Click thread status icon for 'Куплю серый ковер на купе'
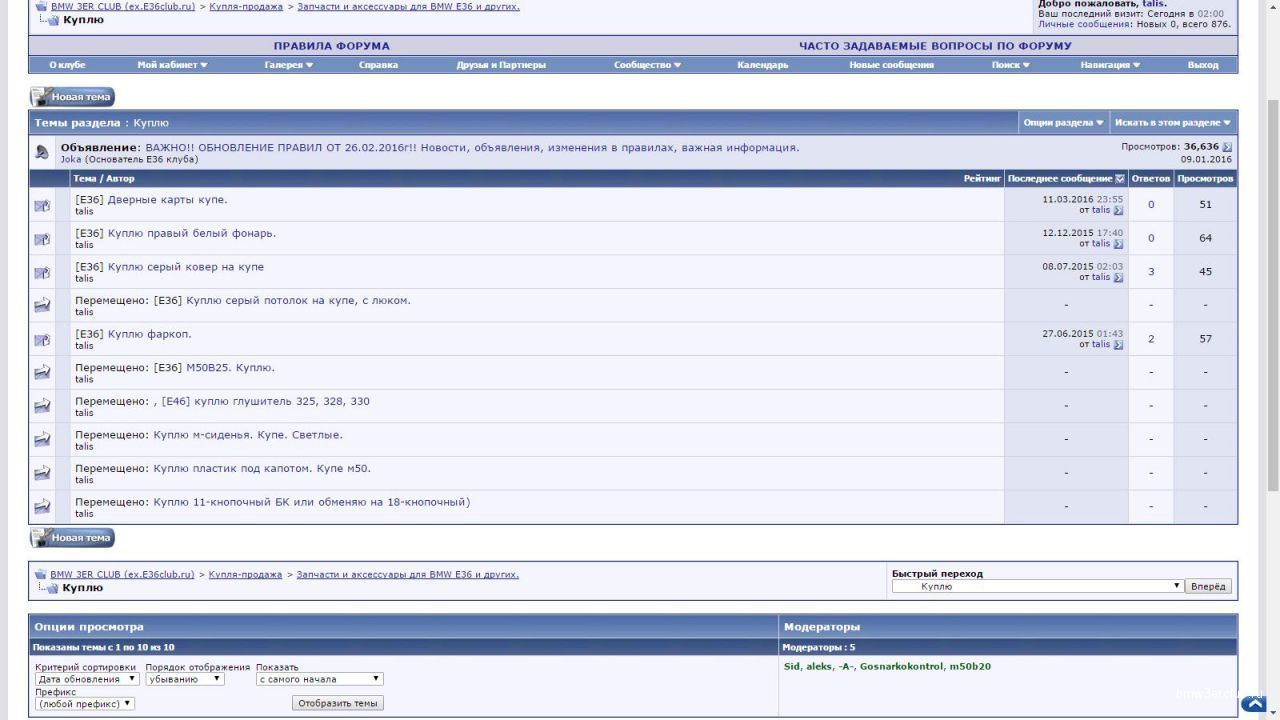This screenshot has height=720, width=1280. click(42, 273)
